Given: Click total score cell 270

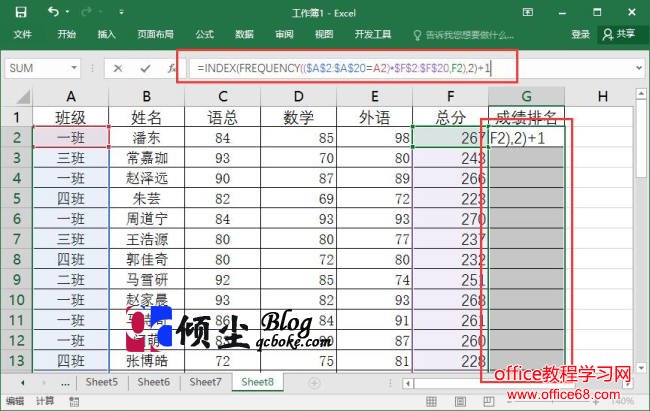Looking at the screenshot, I should tap(451, 219).
